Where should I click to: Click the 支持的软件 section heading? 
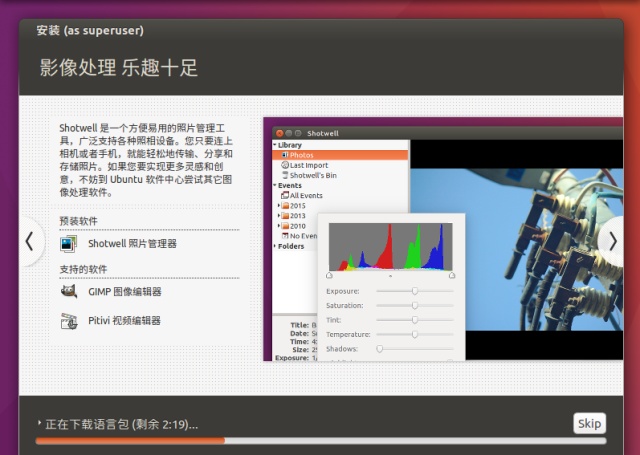click(x=83, y=269)
